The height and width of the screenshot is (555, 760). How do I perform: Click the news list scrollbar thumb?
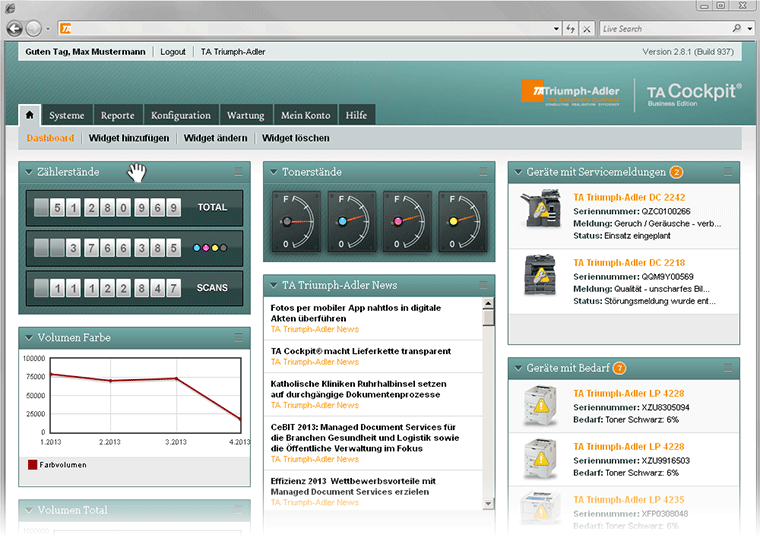(x=489, y=317)
